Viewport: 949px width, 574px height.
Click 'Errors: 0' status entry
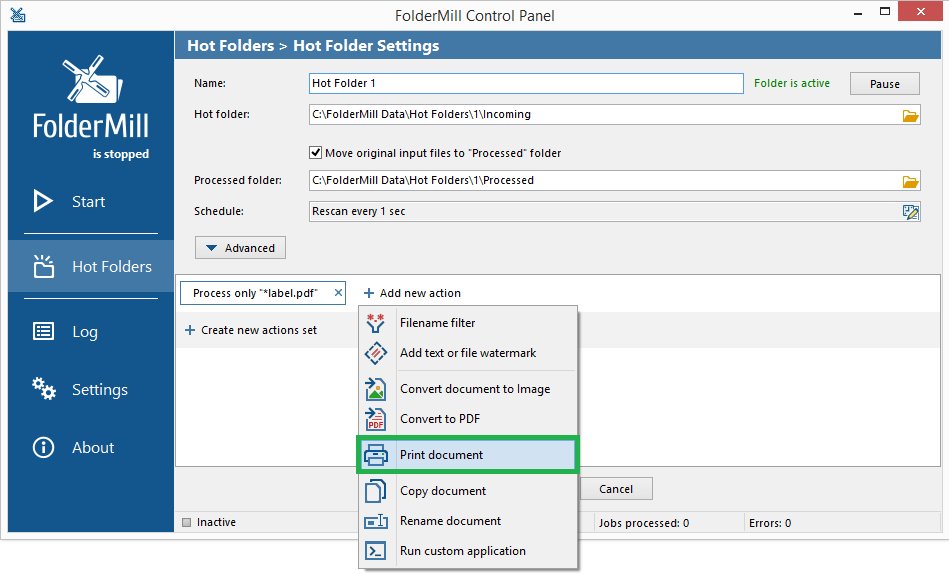tap(770, 523)
